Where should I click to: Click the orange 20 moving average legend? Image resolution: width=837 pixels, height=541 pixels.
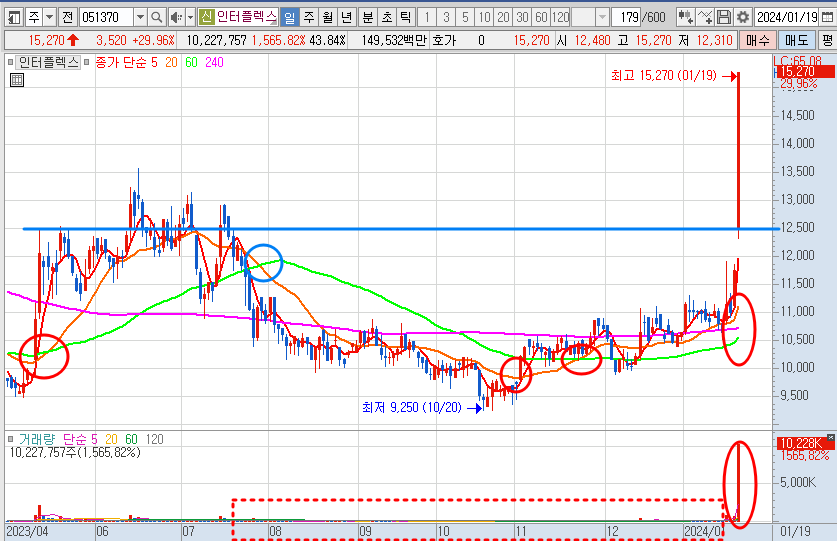tap(171, 62)
